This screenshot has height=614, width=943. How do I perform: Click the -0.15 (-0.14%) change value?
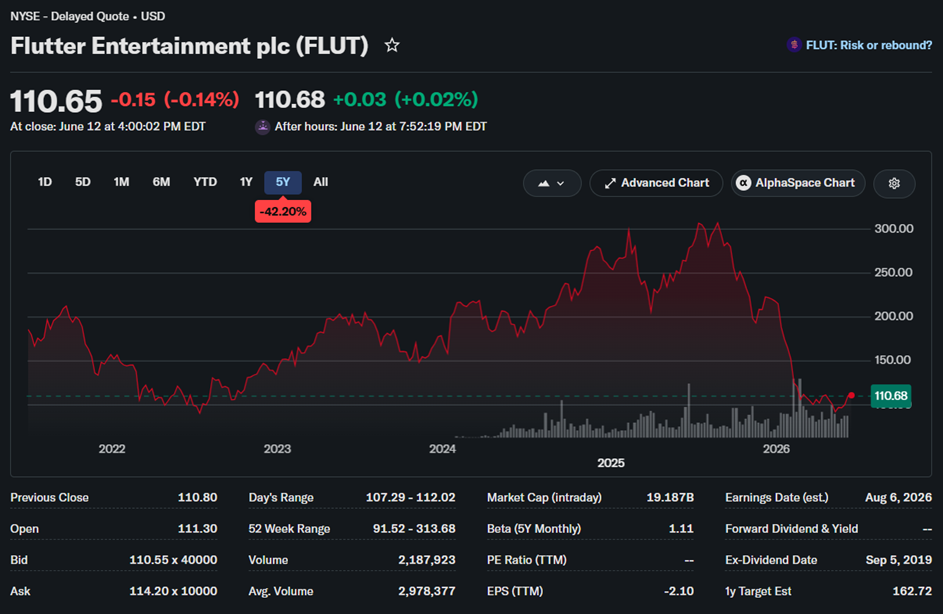click(x=175, y=100)
